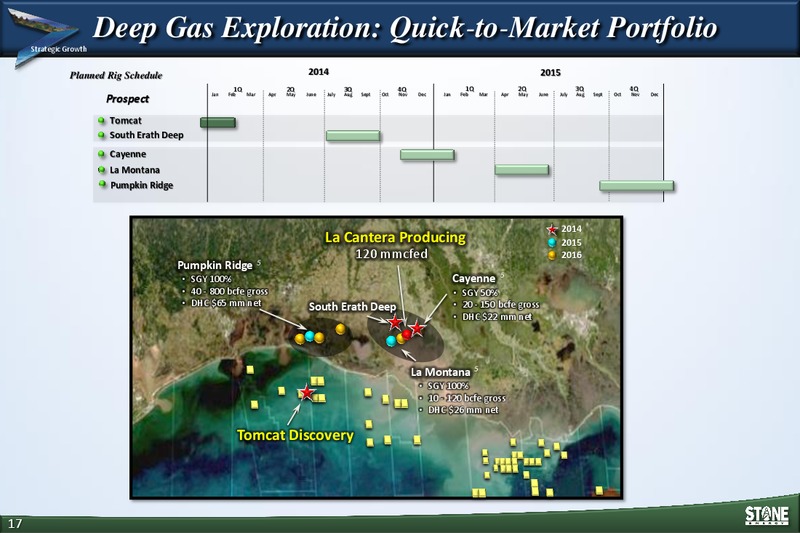Click the Tomcat prospect name
The height and width of the screenshot is (533, 800).
pyautogui.click(x=126, y=121)
